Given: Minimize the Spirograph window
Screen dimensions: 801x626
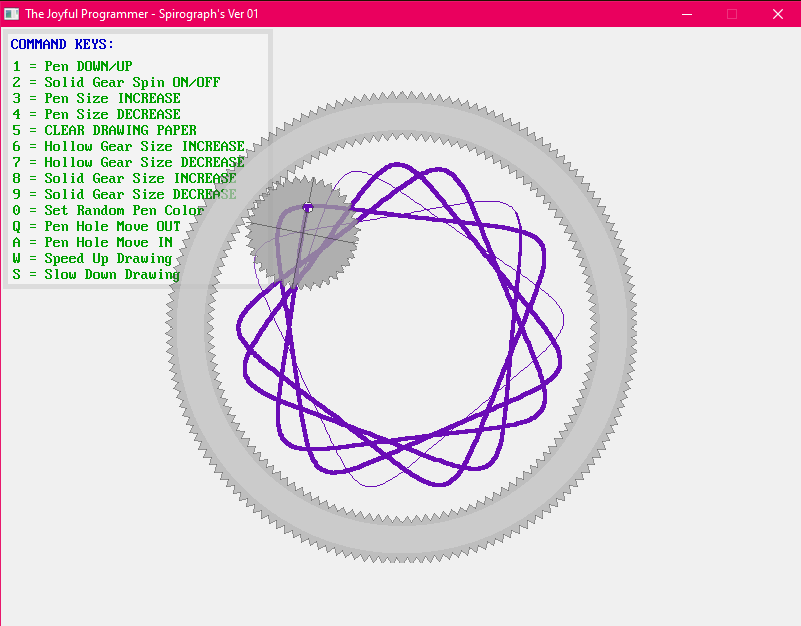Looking at the screenshot, I should [687, 14].
